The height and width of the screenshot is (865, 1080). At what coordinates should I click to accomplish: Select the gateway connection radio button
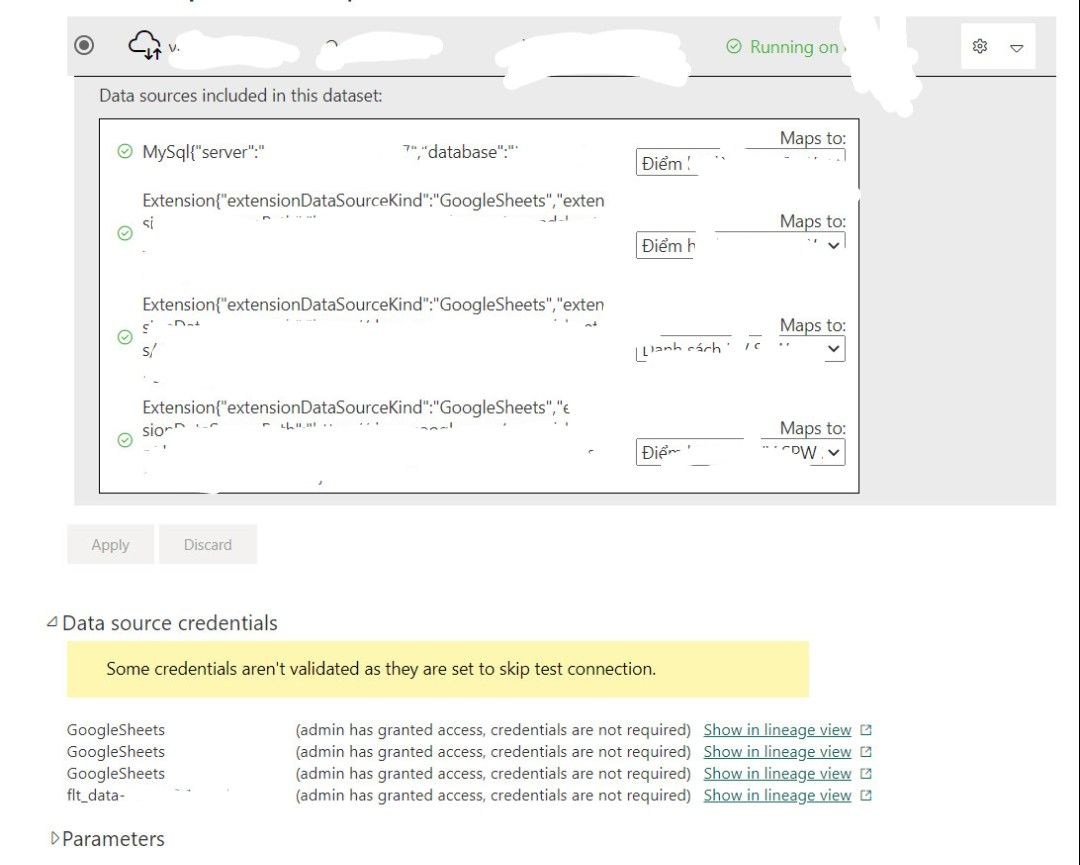pos(84,45)
